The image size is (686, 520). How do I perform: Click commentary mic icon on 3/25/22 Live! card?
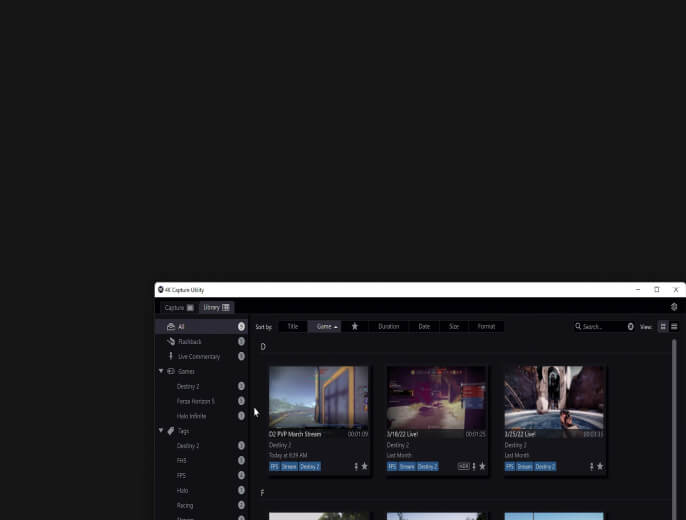pos(592,467)
